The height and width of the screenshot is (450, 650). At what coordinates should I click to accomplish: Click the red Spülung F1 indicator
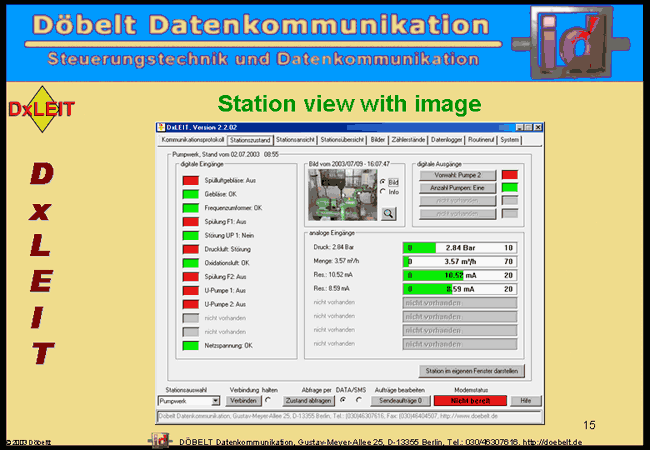point(191,222)
